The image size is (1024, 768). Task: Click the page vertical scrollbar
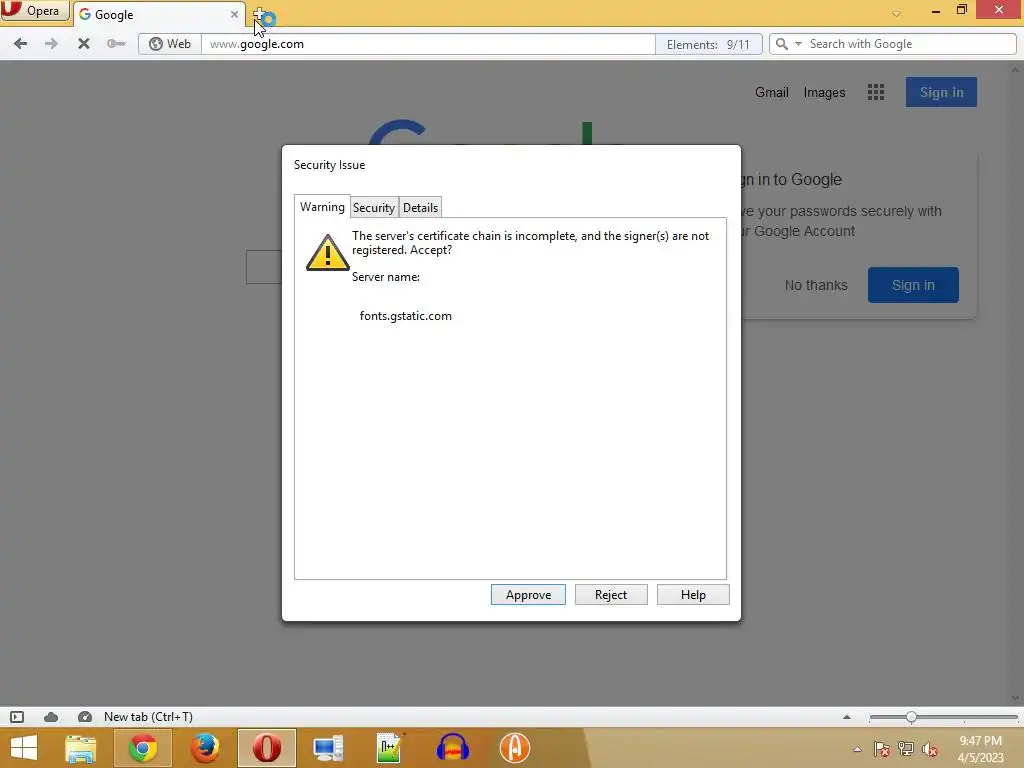point(1016,383)
